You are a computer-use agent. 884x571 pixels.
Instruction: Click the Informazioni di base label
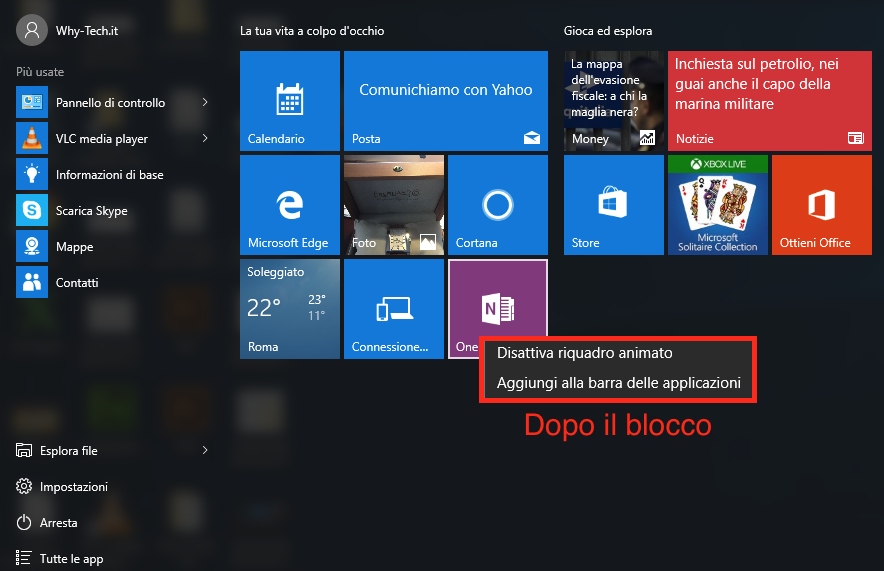pos(109,175)
